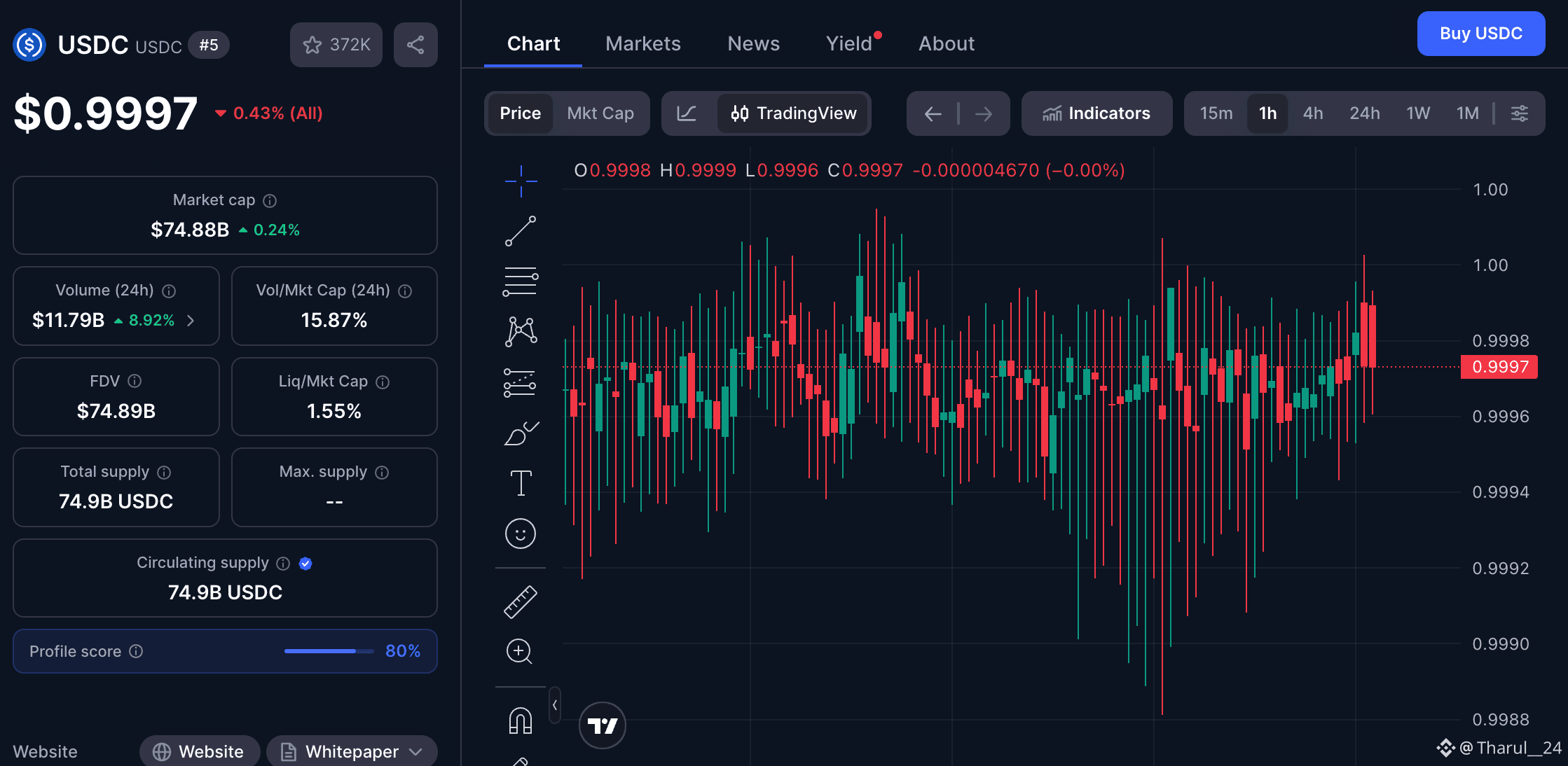The height and width of the screenshot is (766, 1568).
Task: Set chart interval to 4h
Action: (x=1313, y=113)
